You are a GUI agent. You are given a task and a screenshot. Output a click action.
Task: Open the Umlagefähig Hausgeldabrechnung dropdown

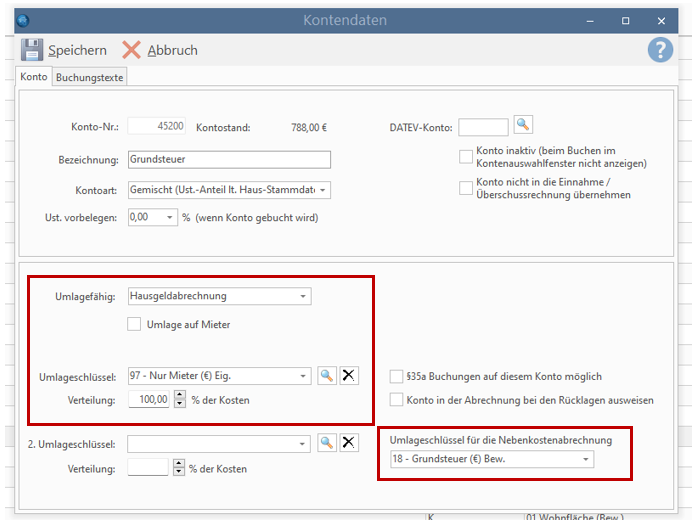303,296
